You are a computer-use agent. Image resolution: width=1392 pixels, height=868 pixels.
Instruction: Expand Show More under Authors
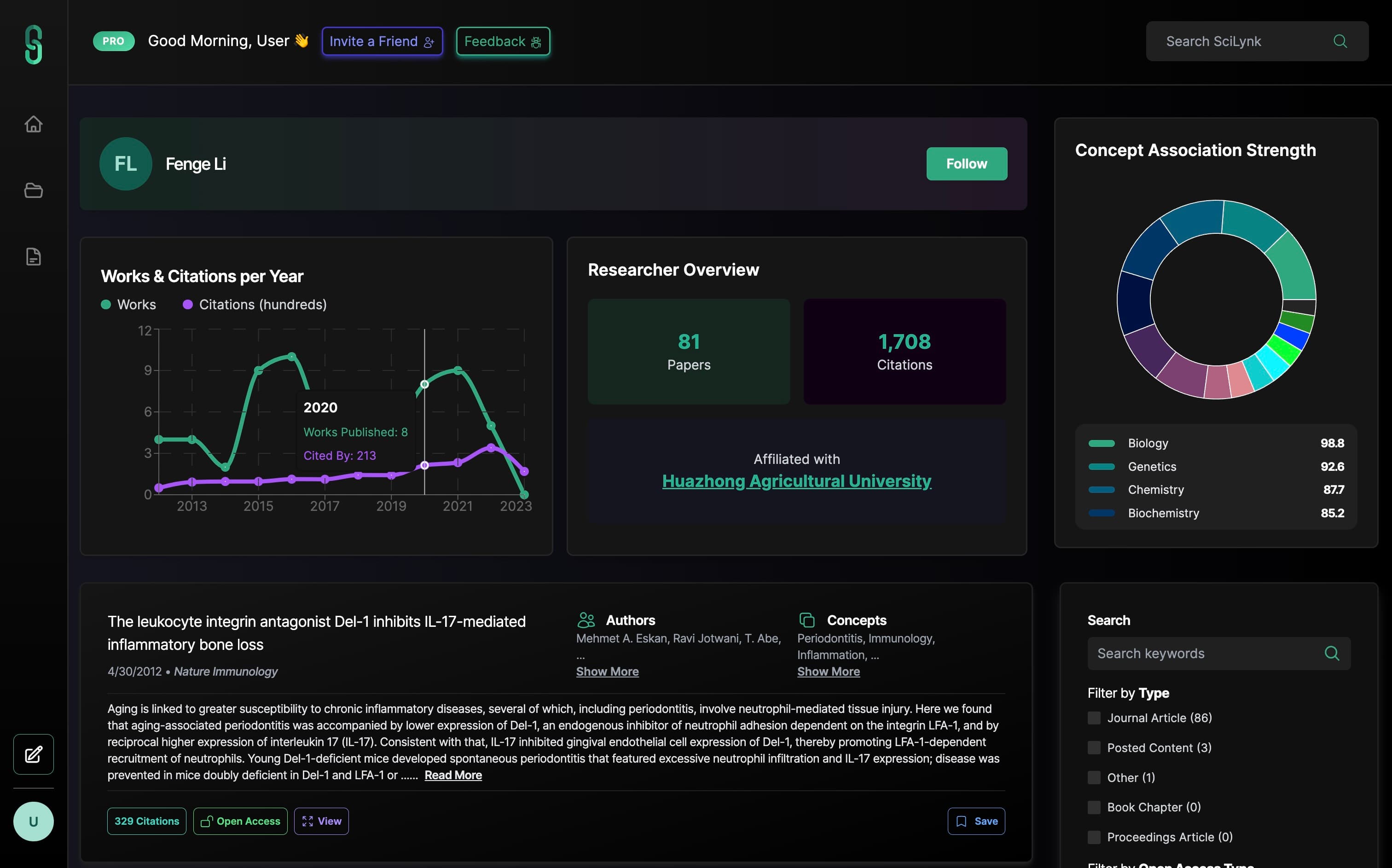607,671
